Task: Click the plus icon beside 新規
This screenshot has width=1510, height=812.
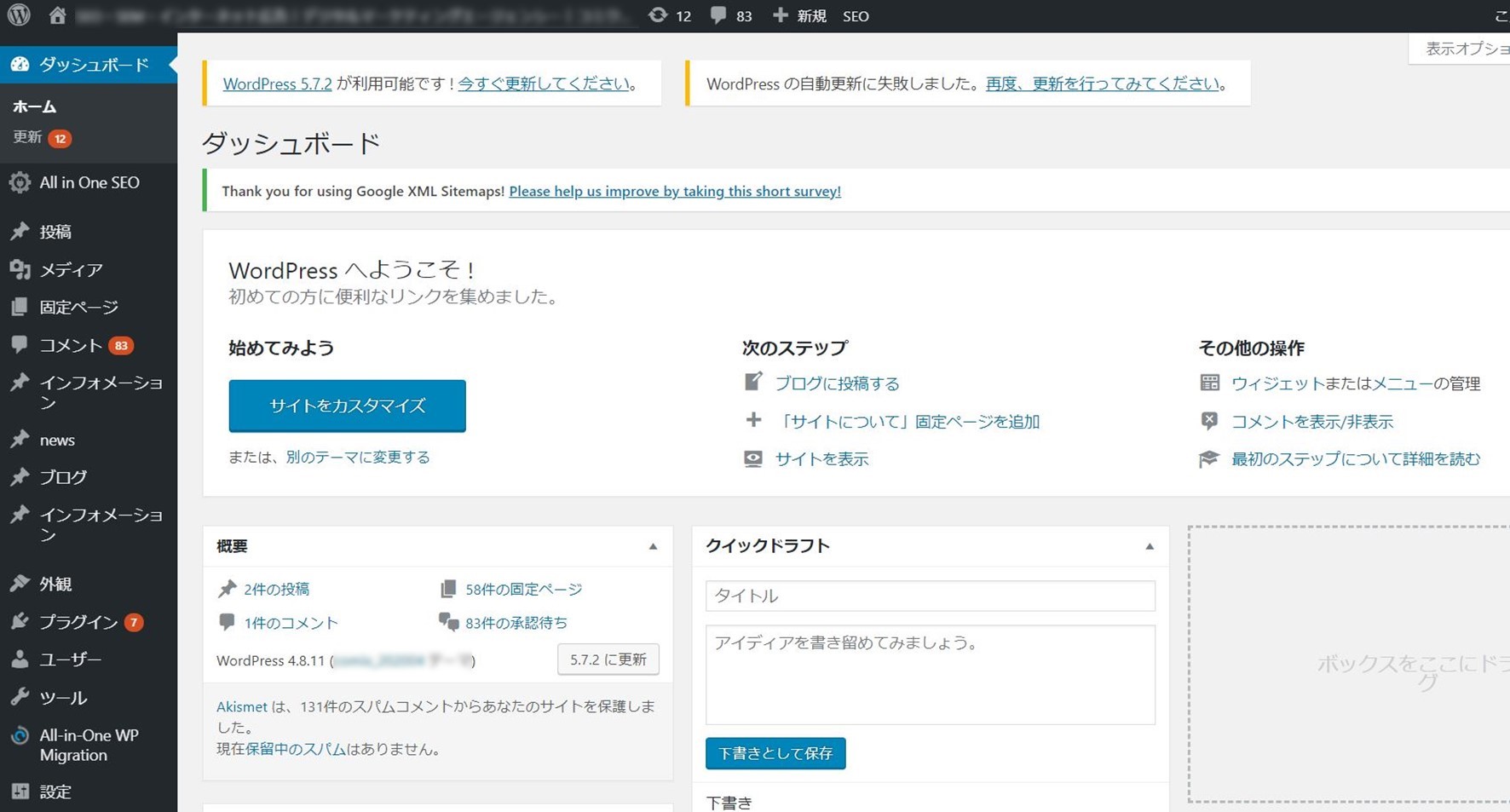Action: click(x=780, y=15)
